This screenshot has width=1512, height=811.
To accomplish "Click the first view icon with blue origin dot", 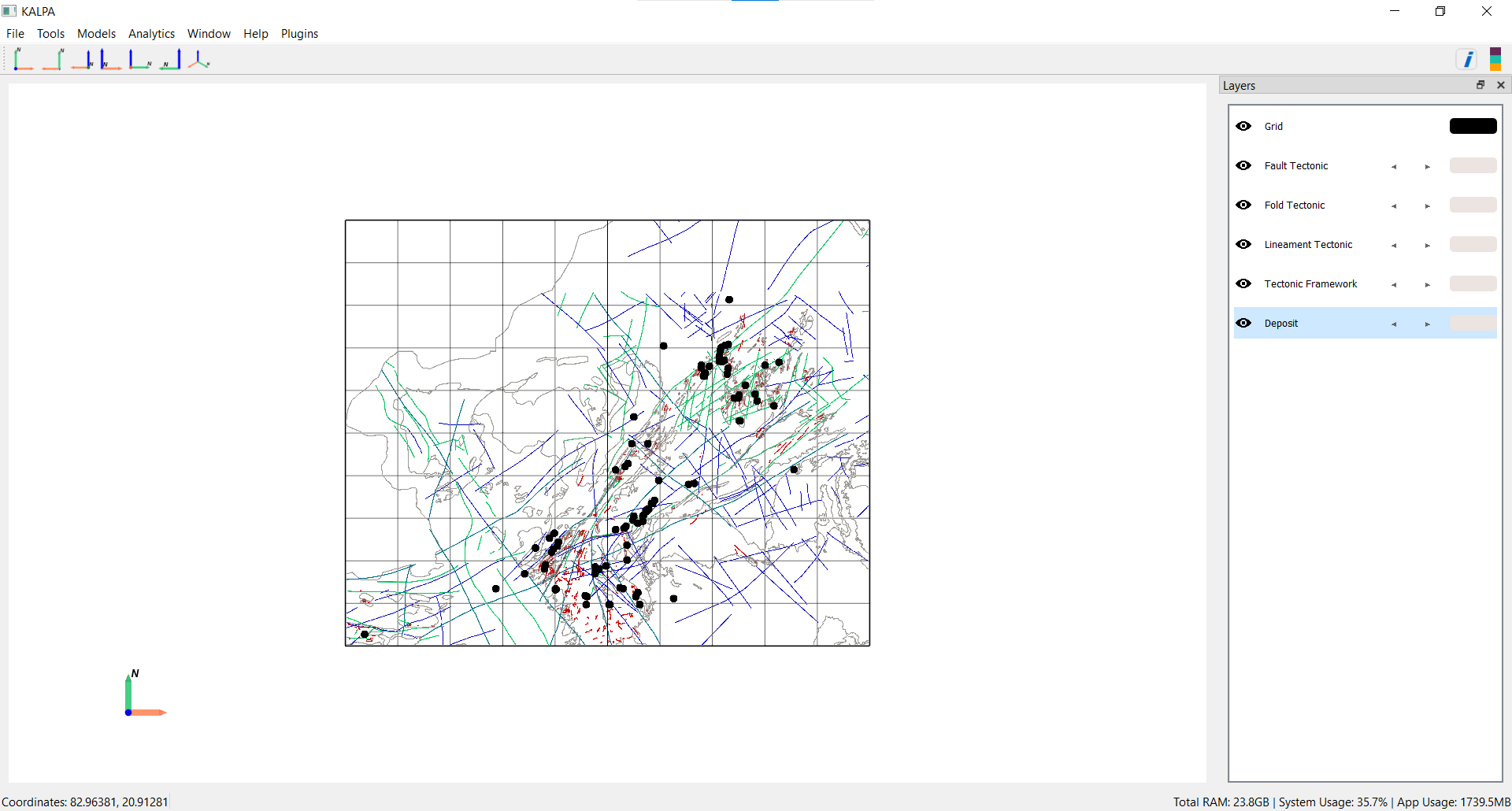I will coord(23,60).
